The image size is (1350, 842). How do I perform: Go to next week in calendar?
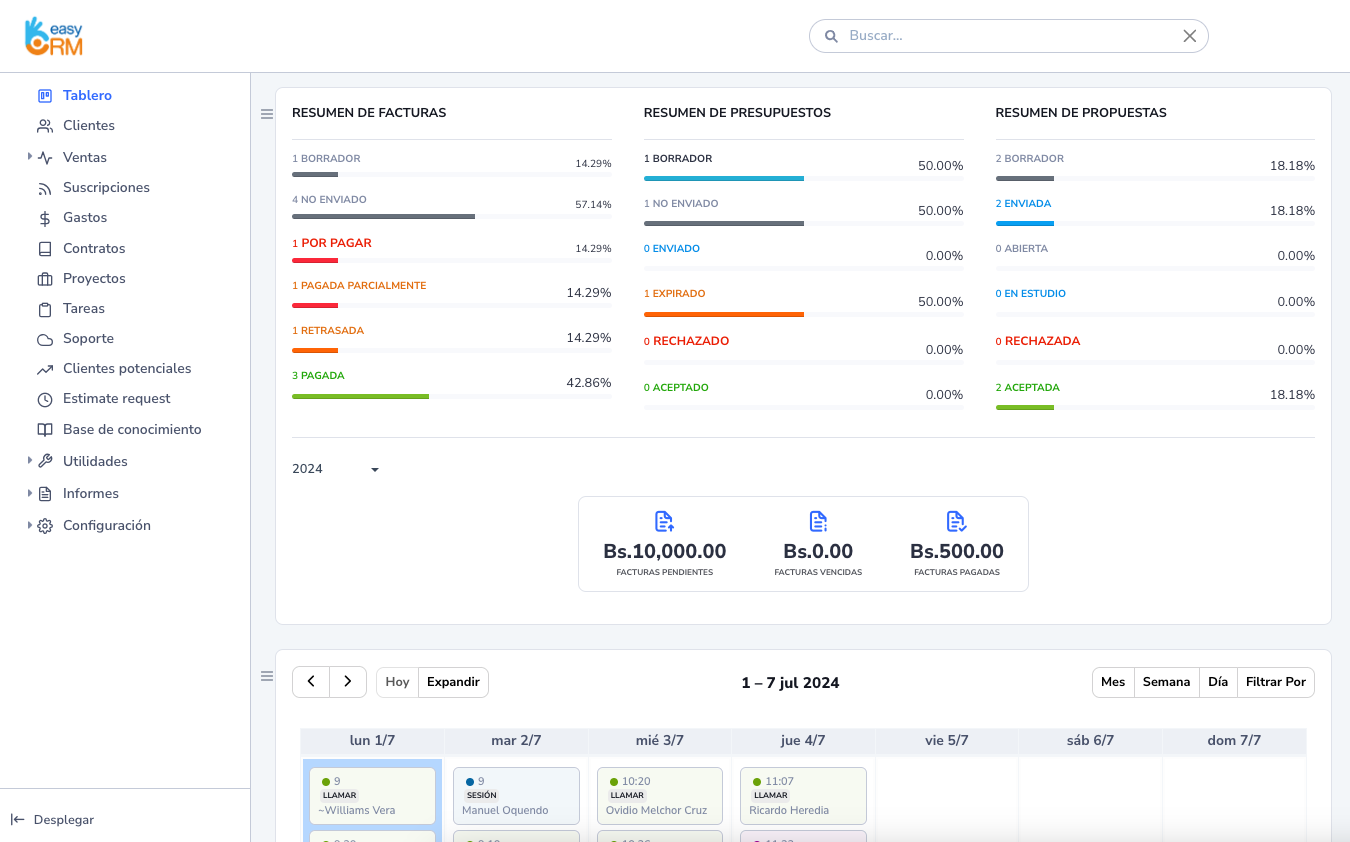(348, 682)
